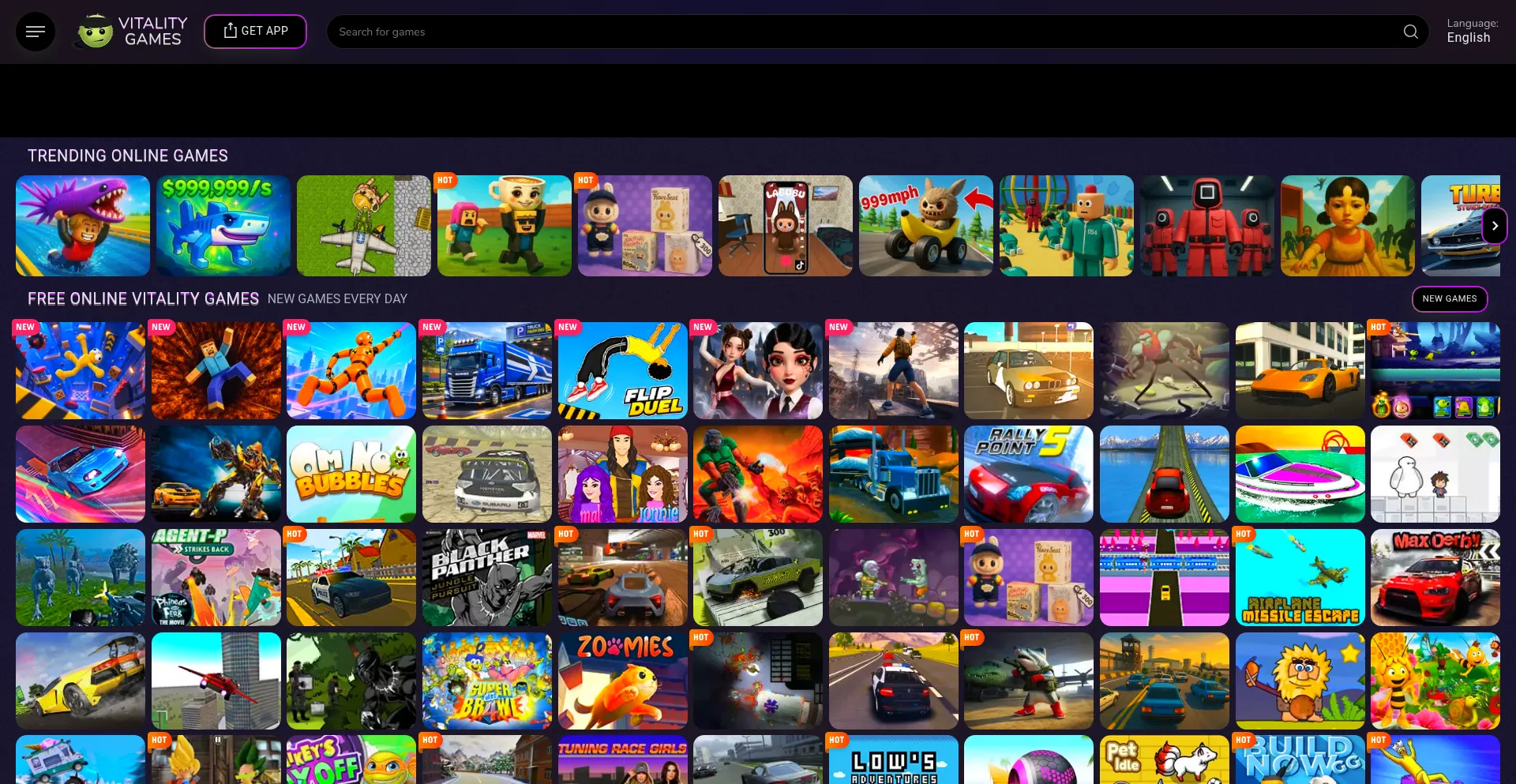Image resolution: width=1516 pixels, height=784 pixels.
Task: Open the yellow convertible stunt game
Action: click(x=81, y=681)
